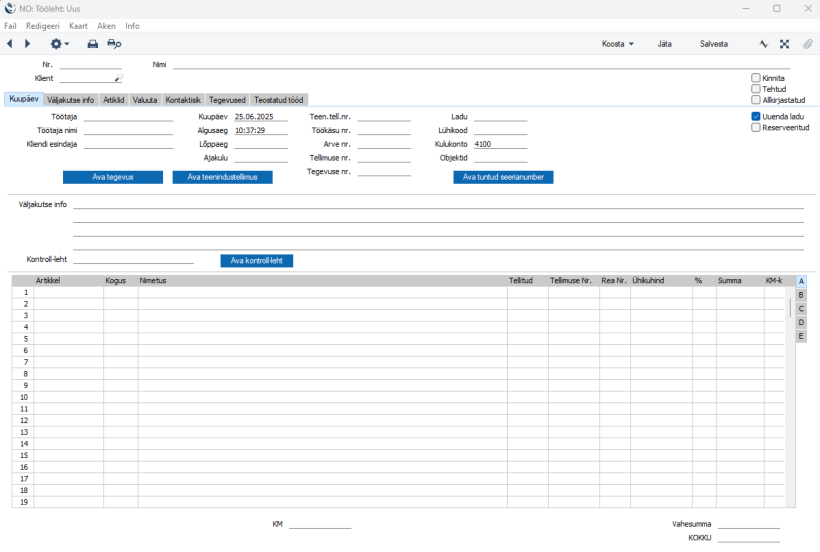
Task: Click the Vahesumma field
Action: coord(749,524)
